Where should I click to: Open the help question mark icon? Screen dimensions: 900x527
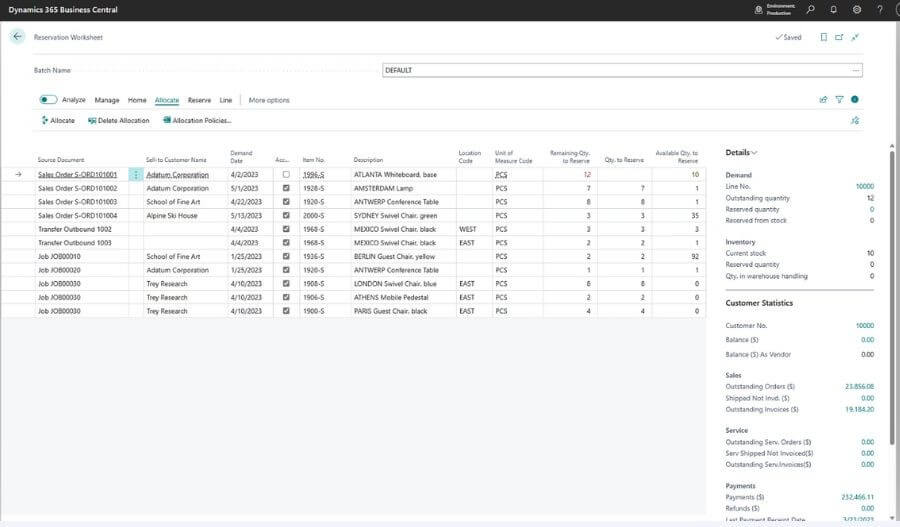click(880, 10)
